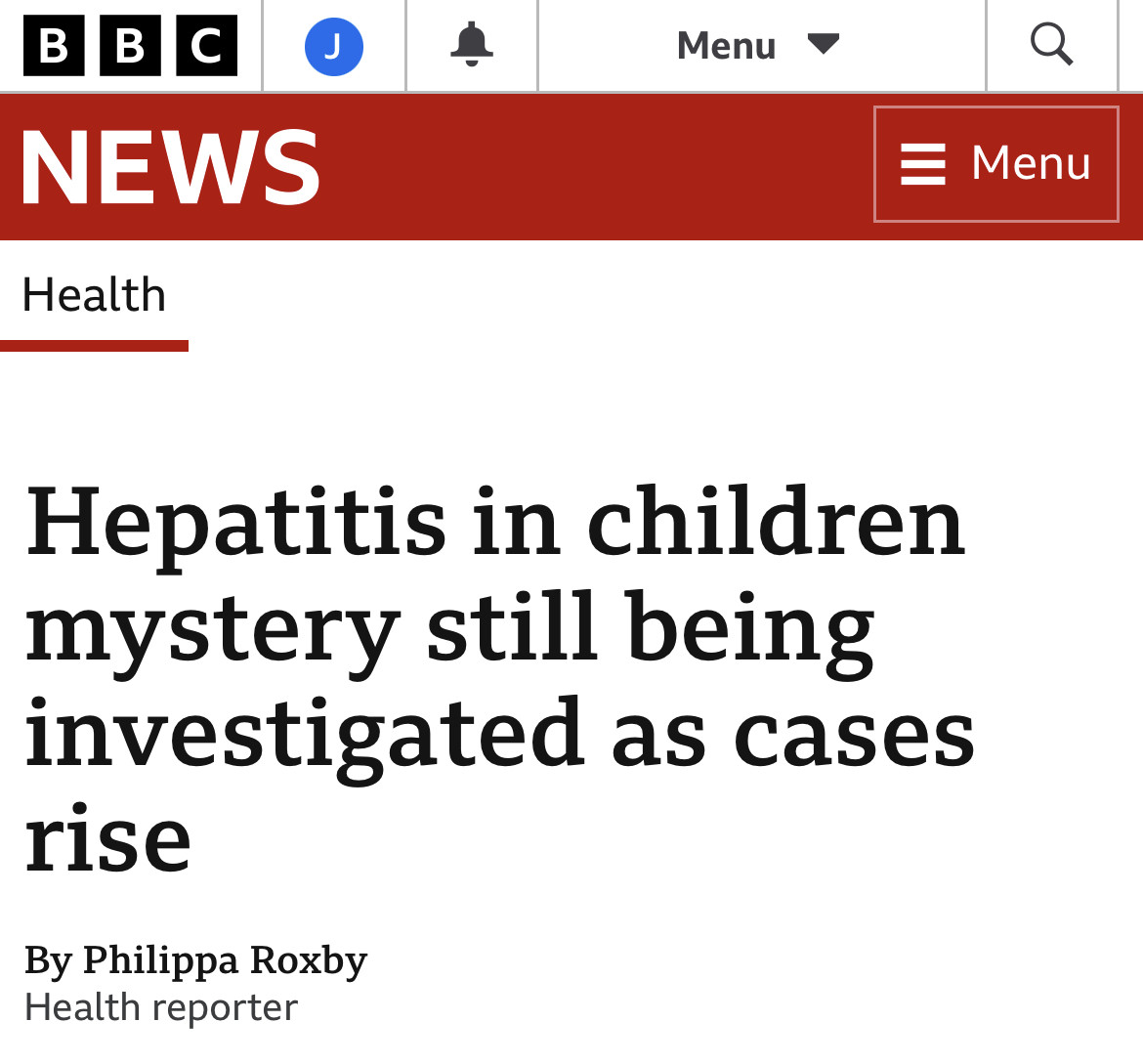Click the word Hepatitis in the headline

click(x=236, y=524)
